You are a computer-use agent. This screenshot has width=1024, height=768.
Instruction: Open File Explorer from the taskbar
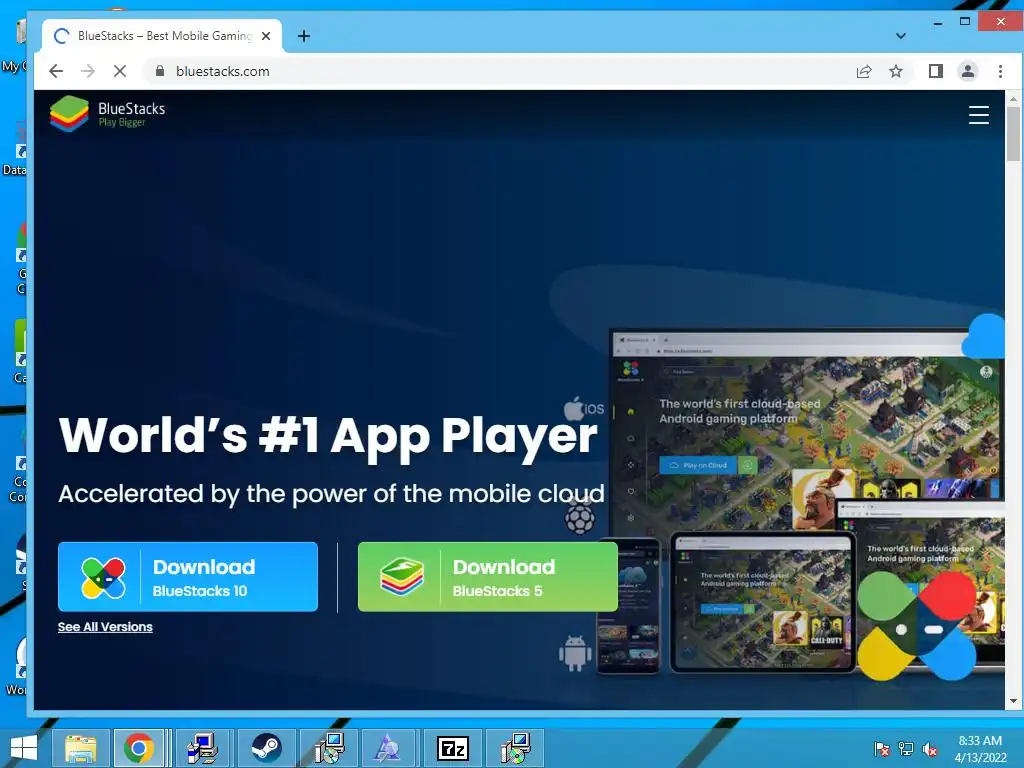point(80,748)
